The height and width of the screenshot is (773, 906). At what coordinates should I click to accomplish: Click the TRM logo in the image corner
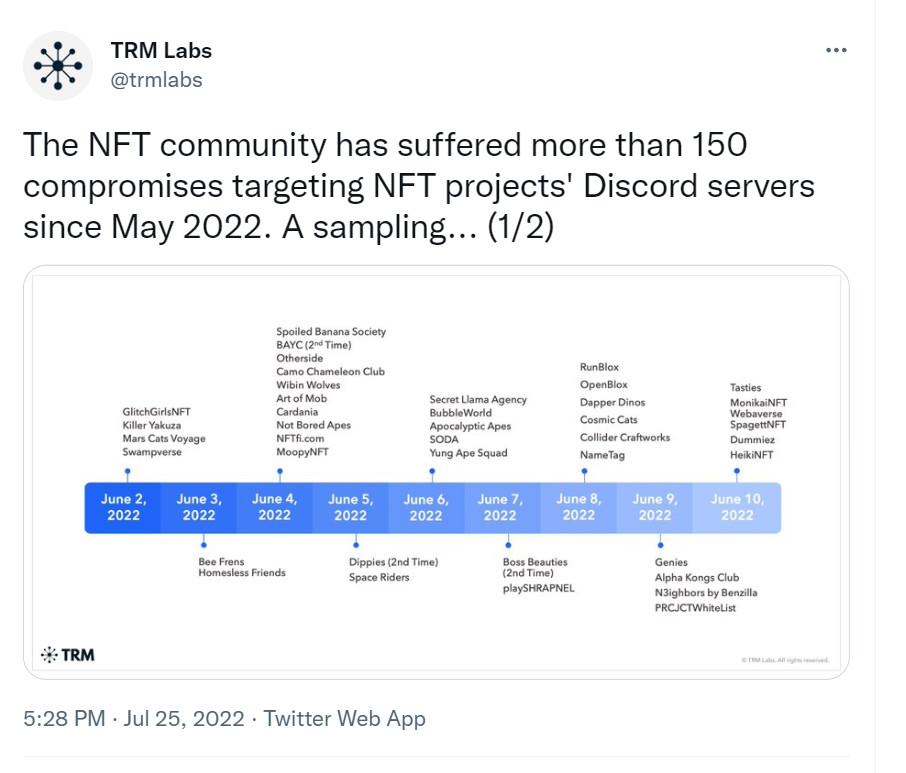coord(68,655)
